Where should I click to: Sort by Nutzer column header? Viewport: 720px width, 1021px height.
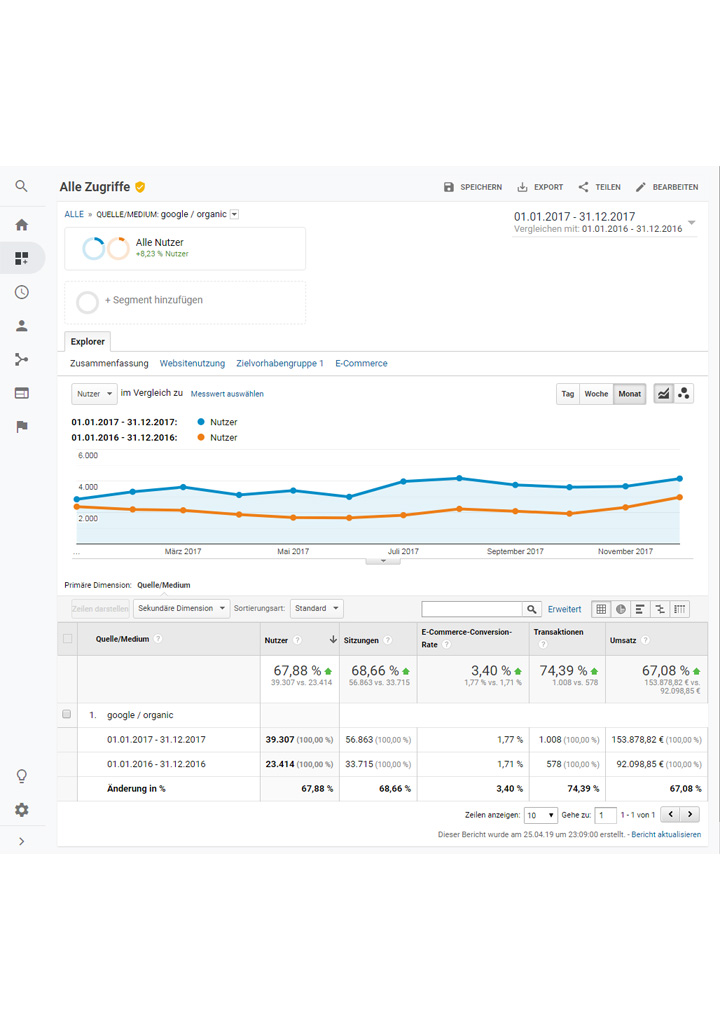(x=276, y=640)
